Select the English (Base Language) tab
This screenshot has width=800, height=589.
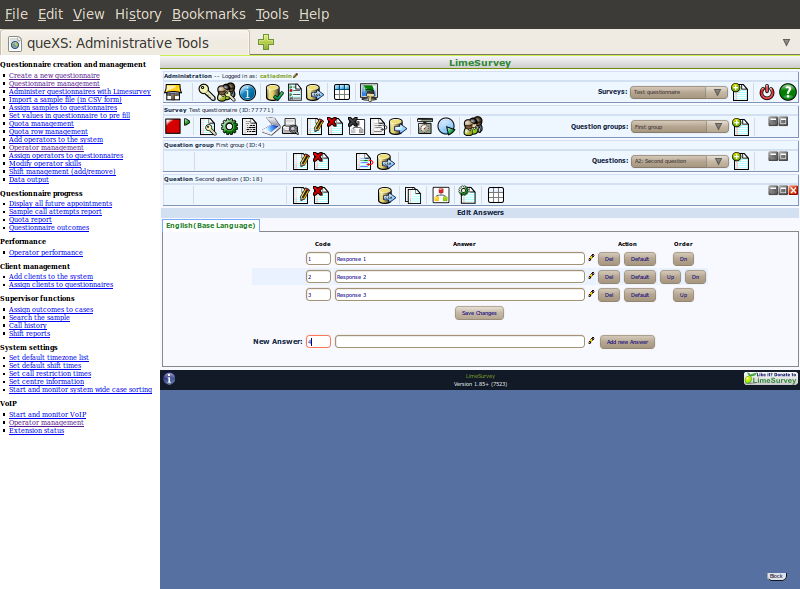pos(211,226)
